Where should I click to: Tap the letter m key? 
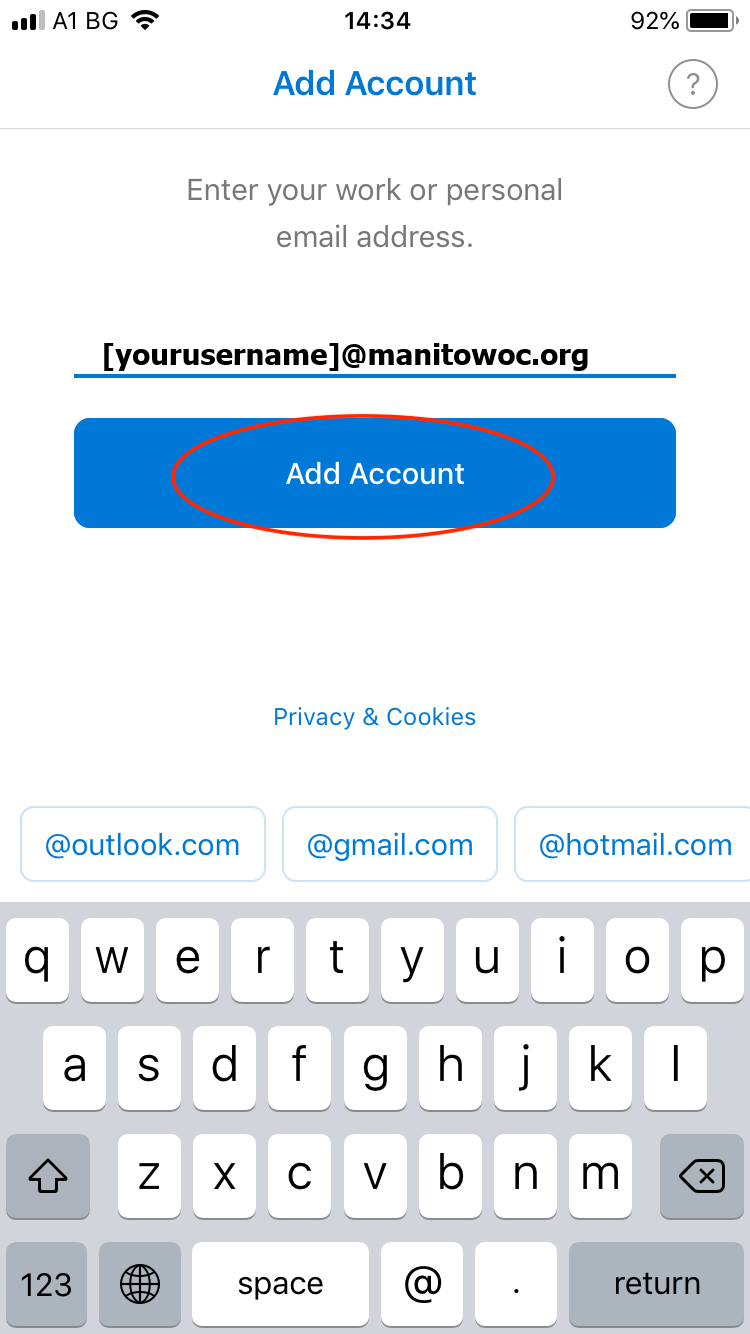click(600, 1175)
